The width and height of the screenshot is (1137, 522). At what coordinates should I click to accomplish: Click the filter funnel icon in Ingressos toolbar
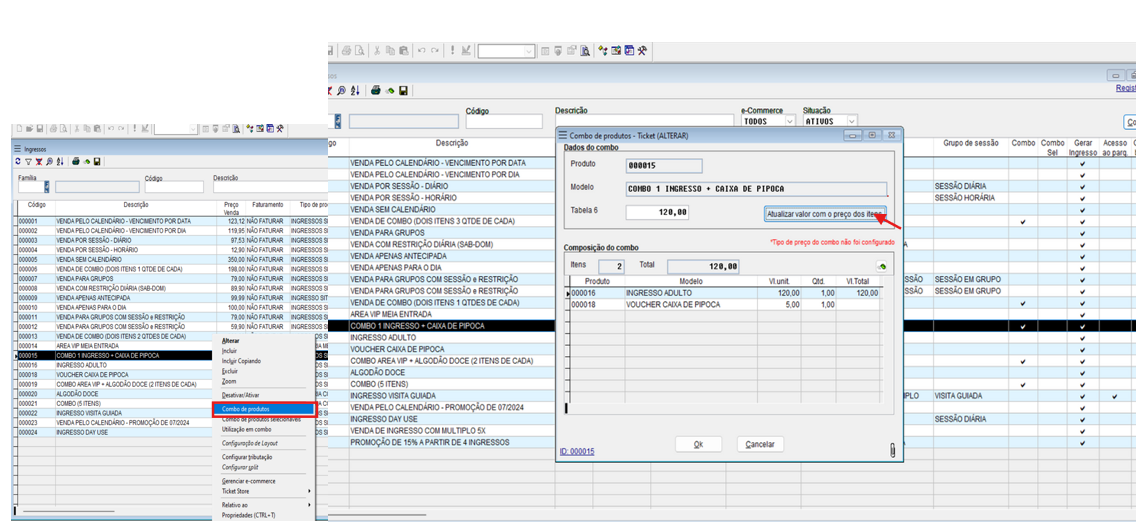[27, 160]
